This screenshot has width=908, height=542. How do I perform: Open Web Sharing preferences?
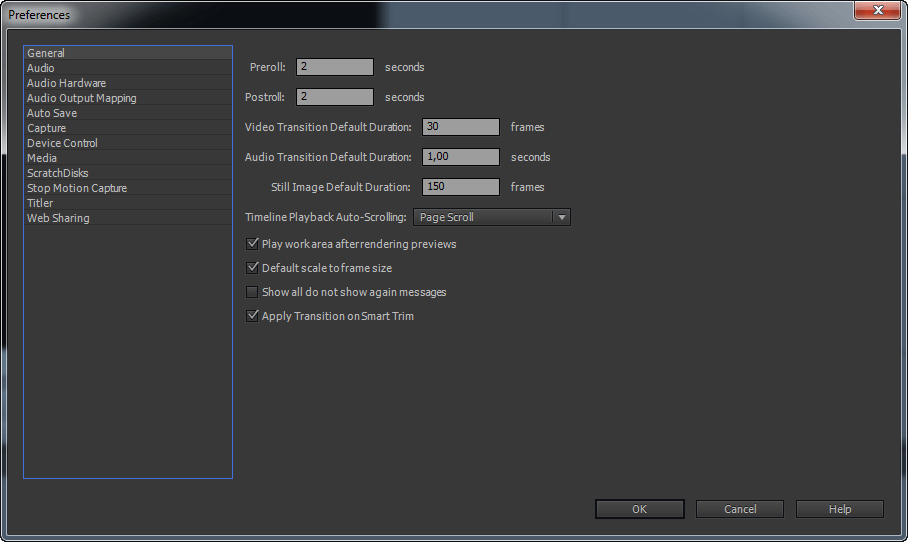(x=127, y=218)
